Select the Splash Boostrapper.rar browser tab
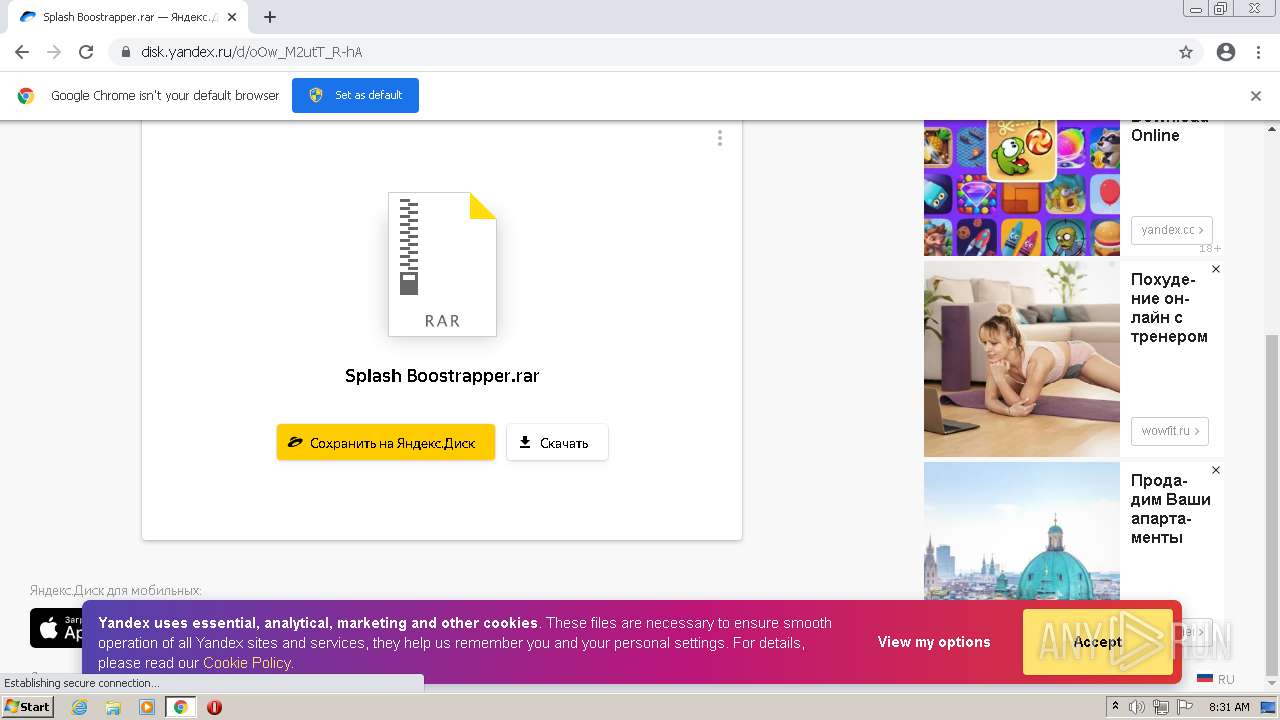1280x720 pixels. click(128, 17)
